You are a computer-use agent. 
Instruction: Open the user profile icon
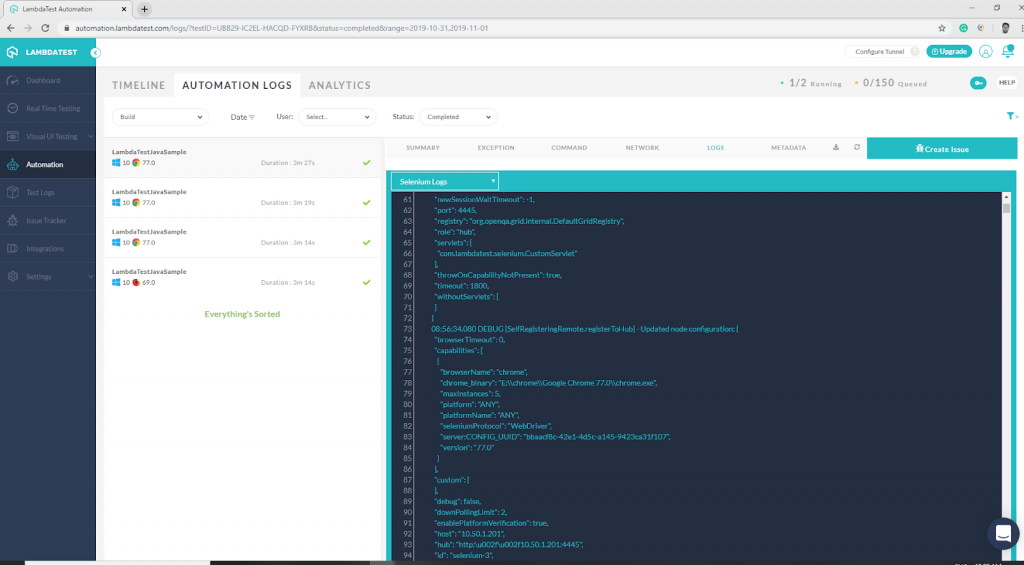tap(986, 52)
